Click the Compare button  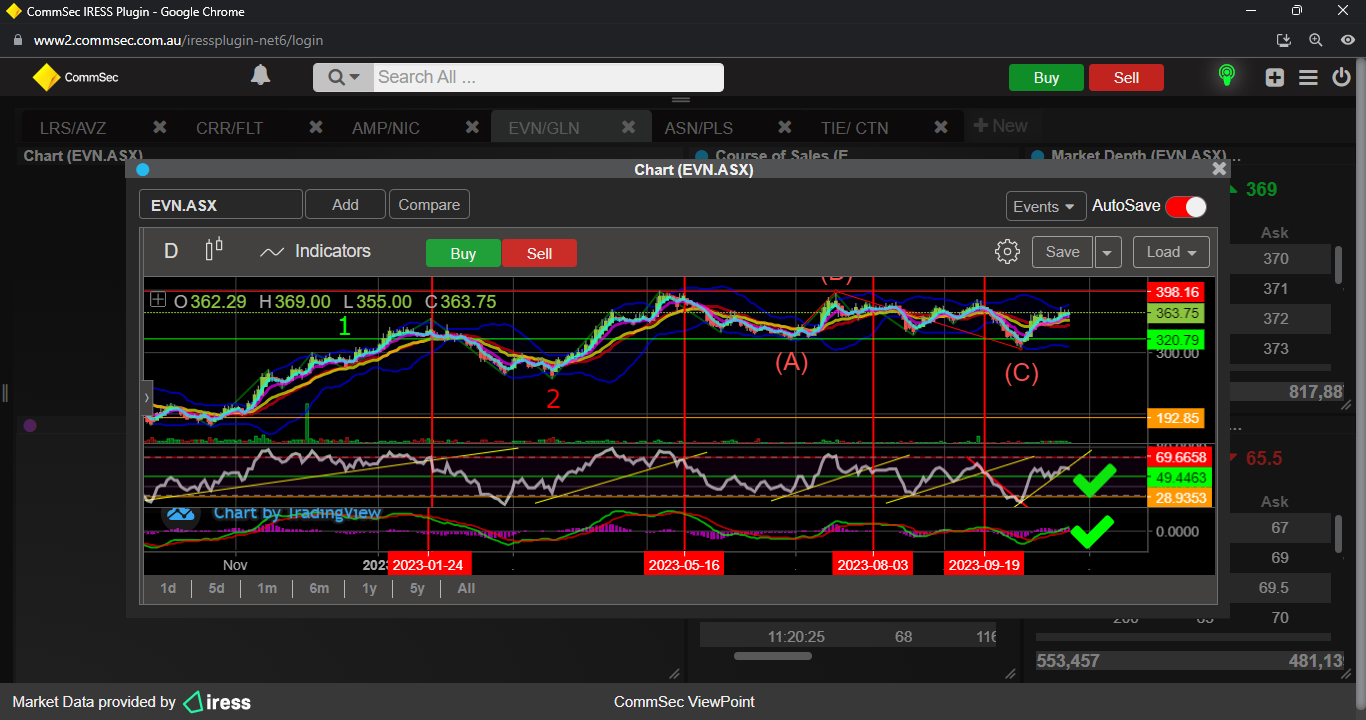coord(429,205)
